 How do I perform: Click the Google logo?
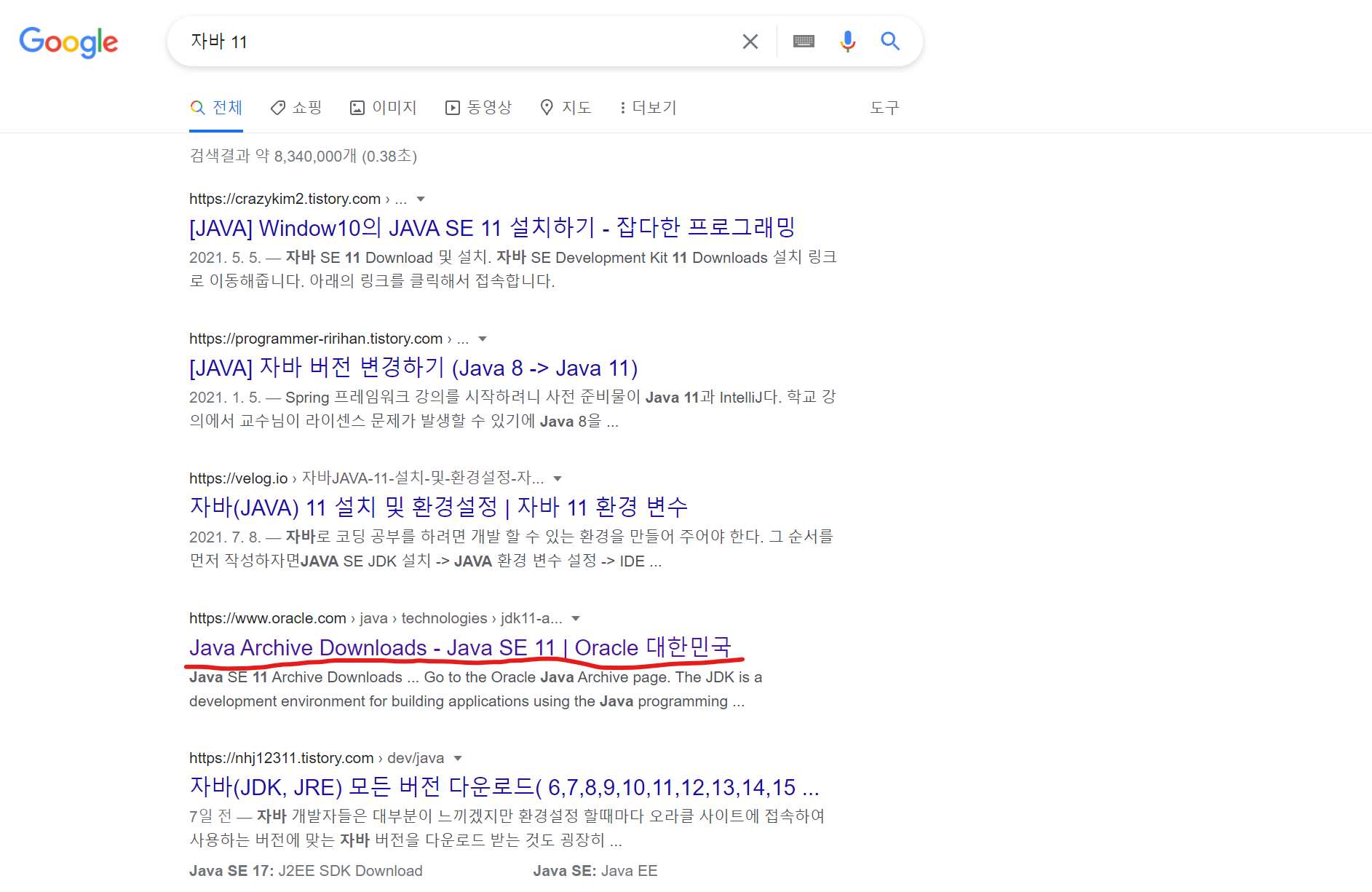click(68, 42)
